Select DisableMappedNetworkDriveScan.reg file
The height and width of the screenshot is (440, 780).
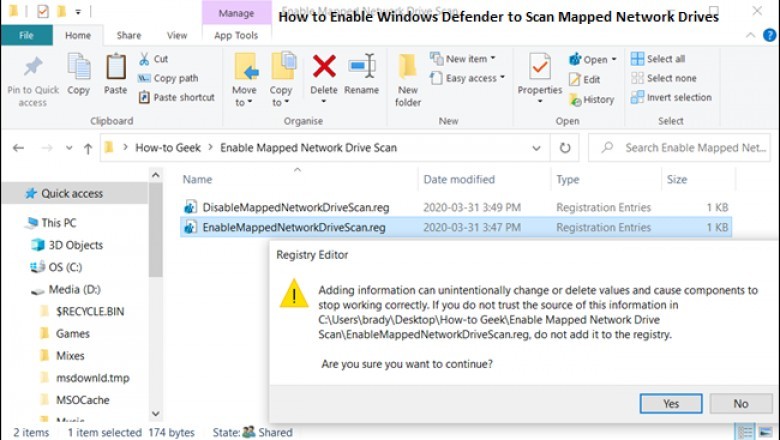(295, 207)
